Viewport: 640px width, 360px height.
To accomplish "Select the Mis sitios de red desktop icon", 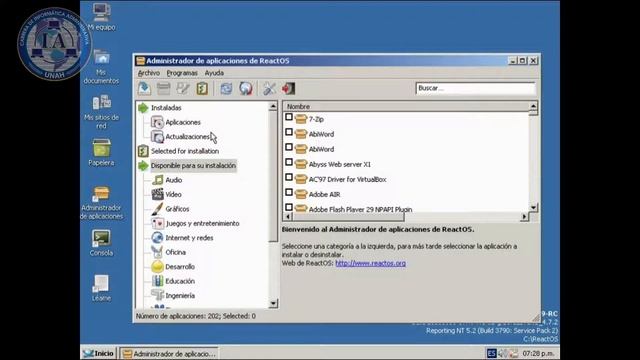I will coord(101,112).
